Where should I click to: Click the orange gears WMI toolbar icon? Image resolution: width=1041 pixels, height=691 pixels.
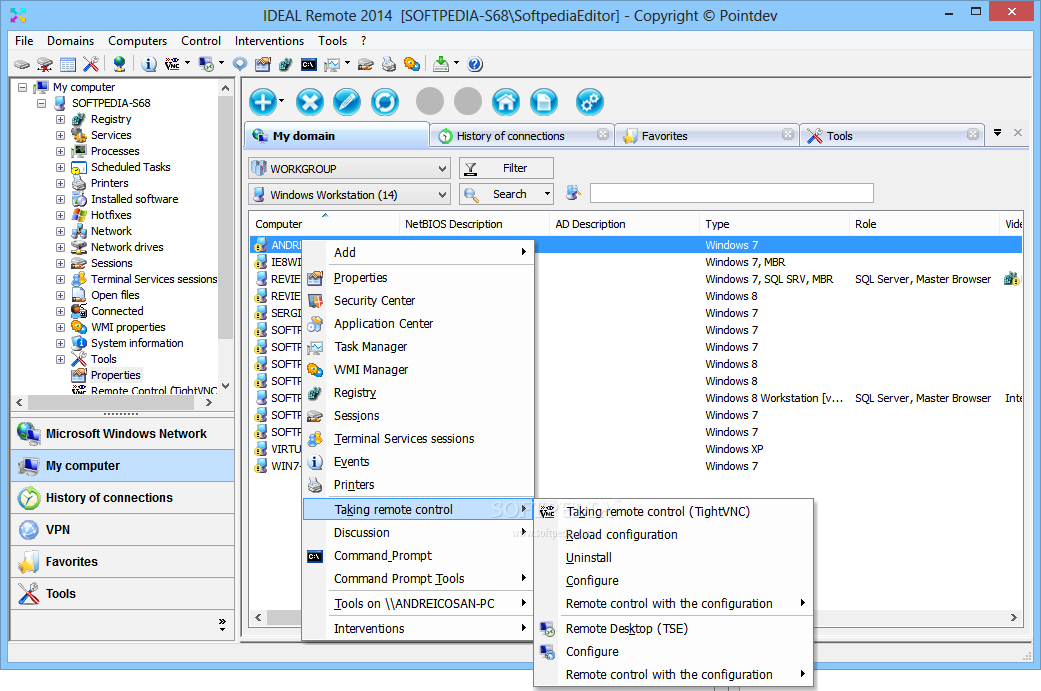(412, 64)
